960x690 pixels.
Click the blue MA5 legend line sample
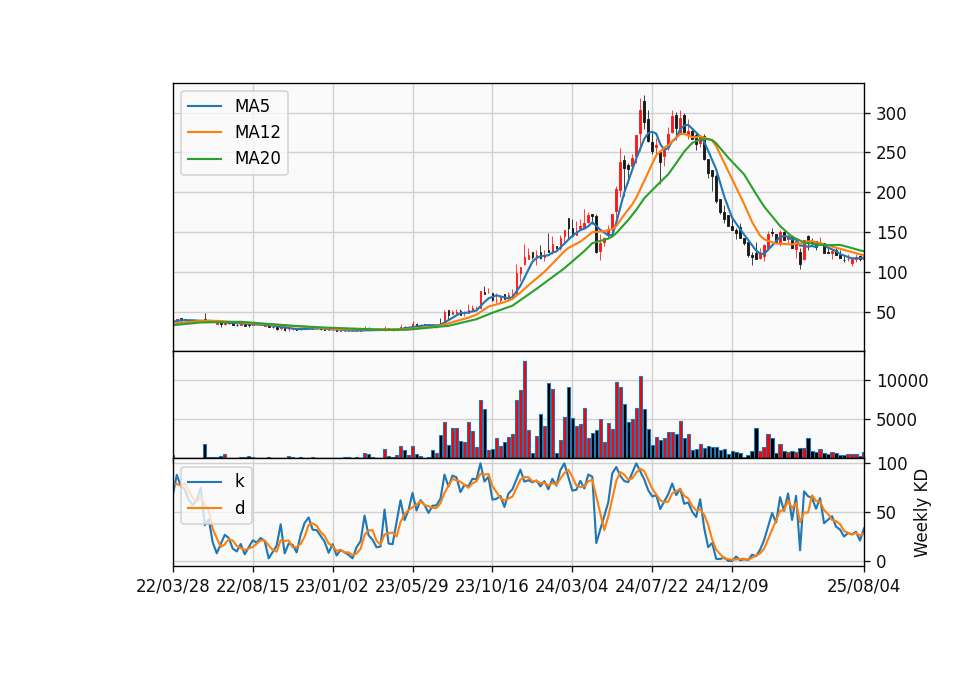(x=204, y=106)
